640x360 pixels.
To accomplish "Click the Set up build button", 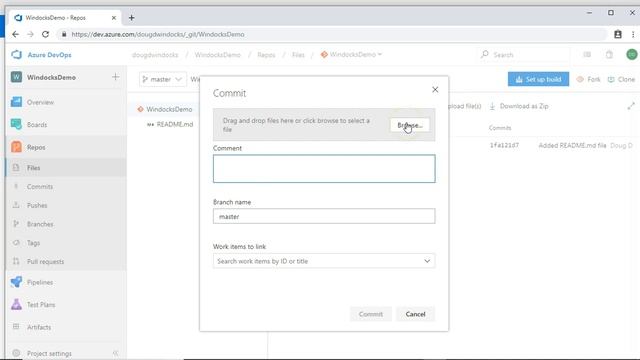I will click(x=538, y=79).
